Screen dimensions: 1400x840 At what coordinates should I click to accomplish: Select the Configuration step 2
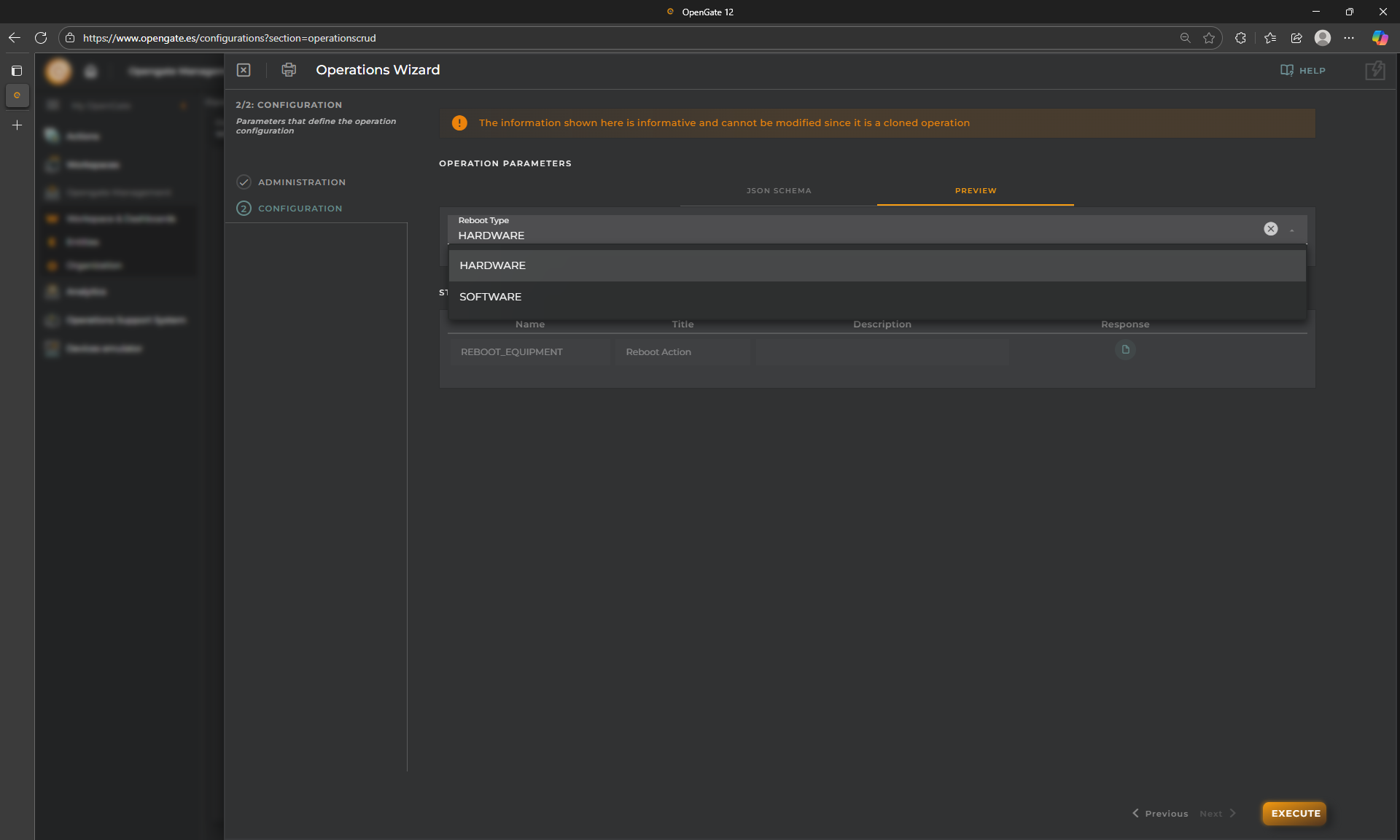(300, 209)
